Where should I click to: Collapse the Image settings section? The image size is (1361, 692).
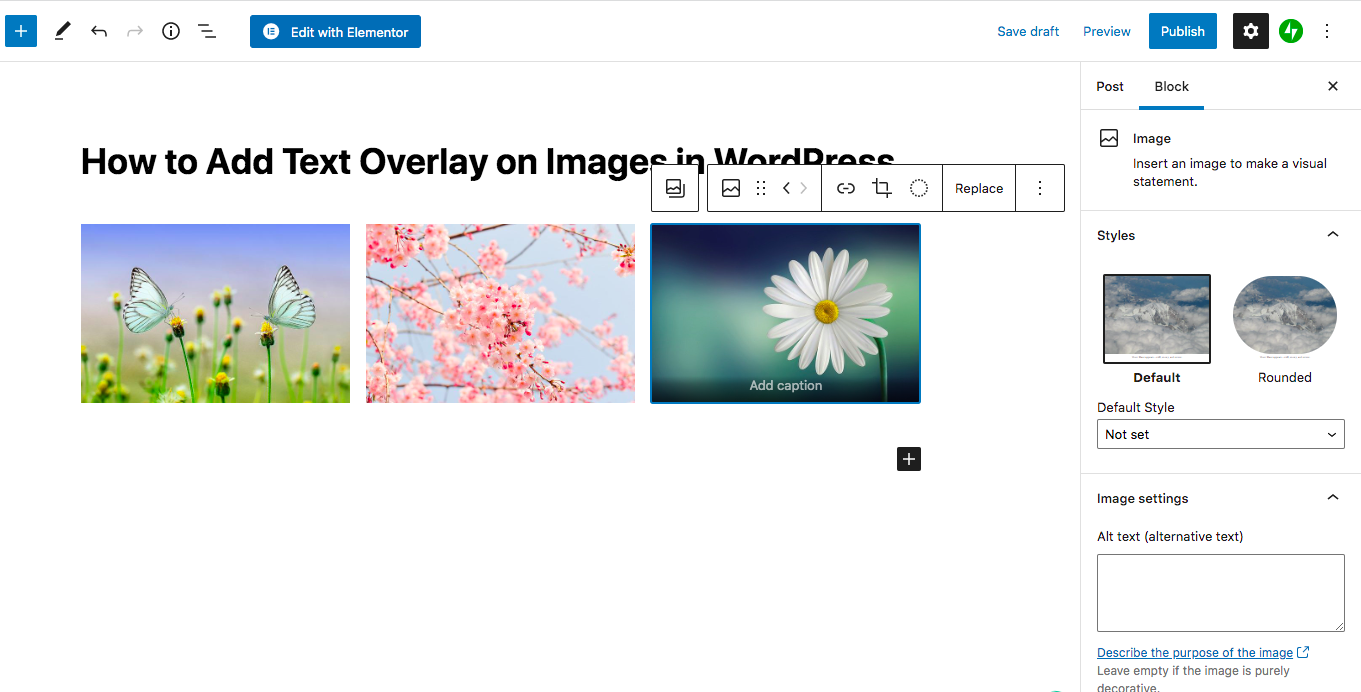point(1332,498)
